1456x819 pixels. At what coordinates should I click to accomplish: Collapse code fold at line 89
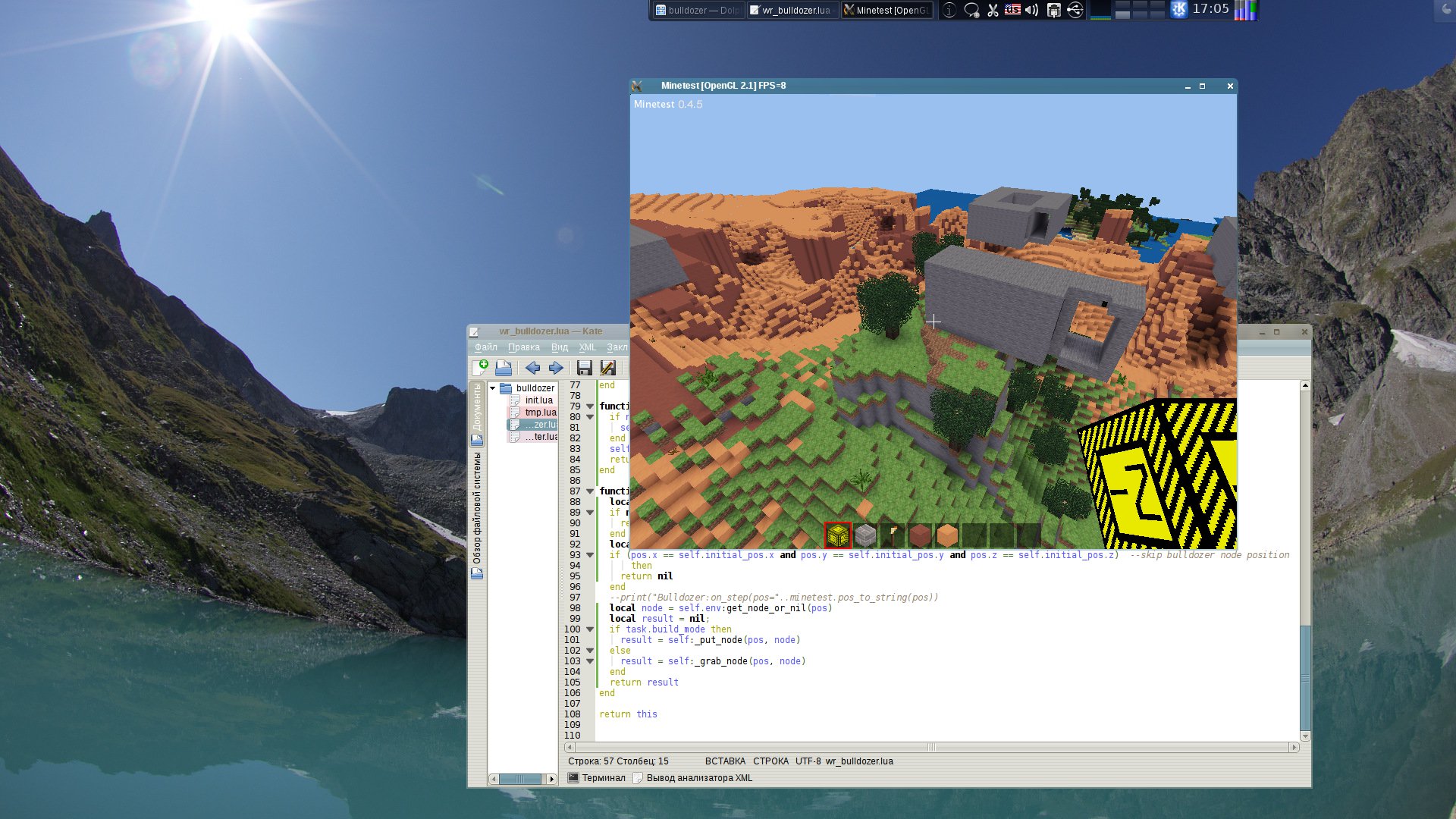coord(590,513)
